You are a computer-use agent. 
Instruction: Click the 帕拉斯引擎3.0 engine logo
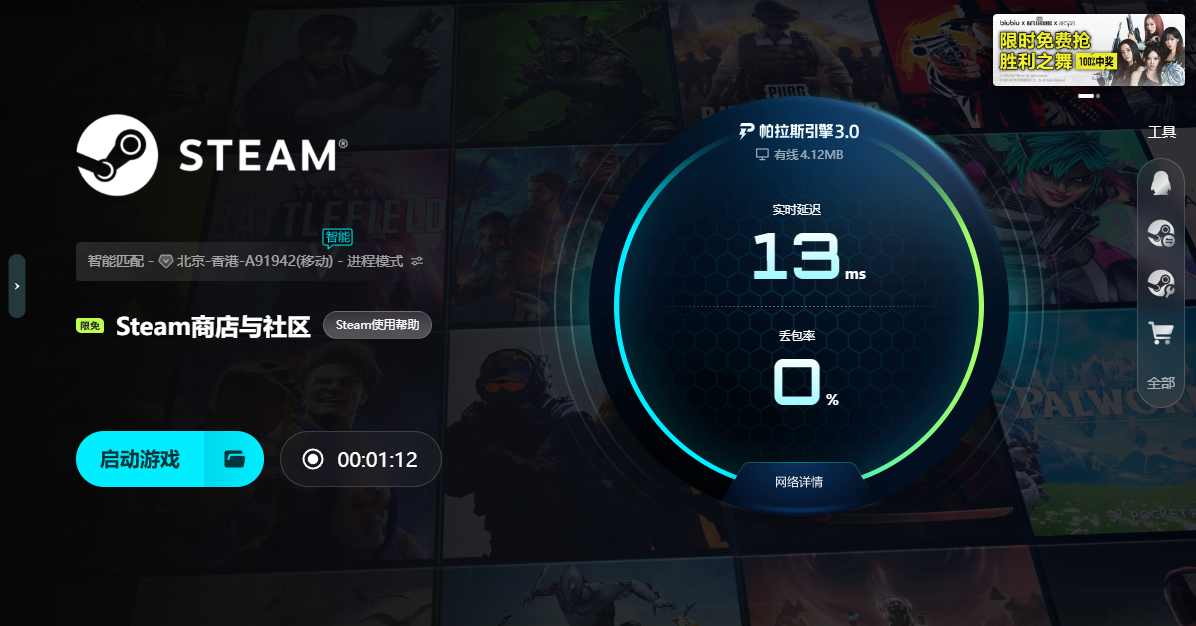pos(799,131)
